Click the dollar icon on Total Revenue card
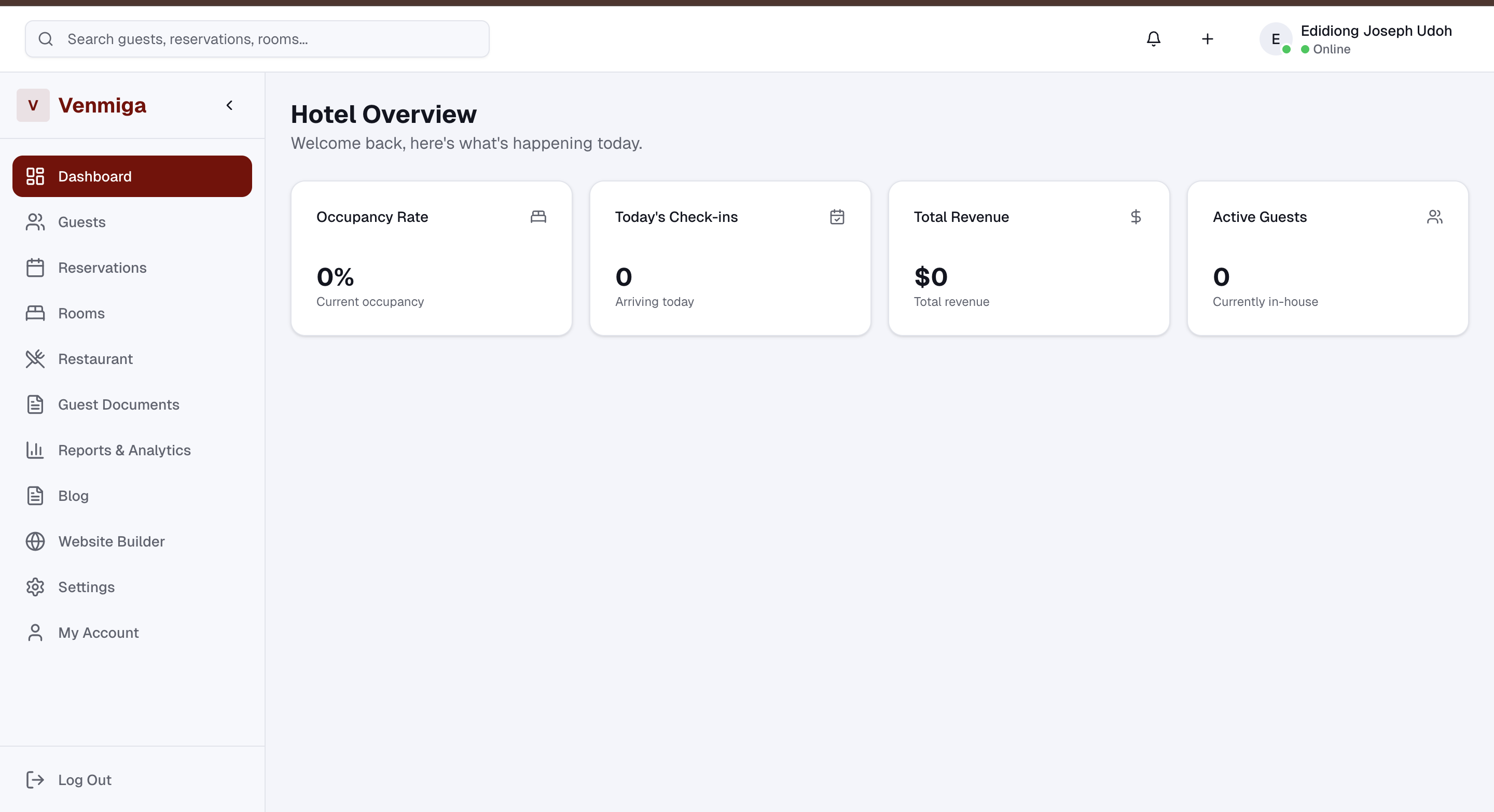The image size is (1494, 812). click(x=1136, y=217)
